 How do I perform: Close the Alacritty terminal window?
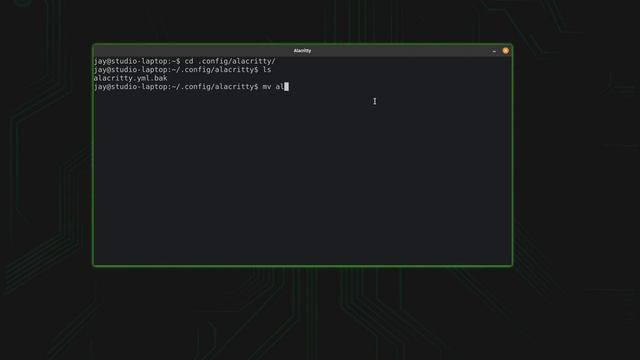[505, 51]
